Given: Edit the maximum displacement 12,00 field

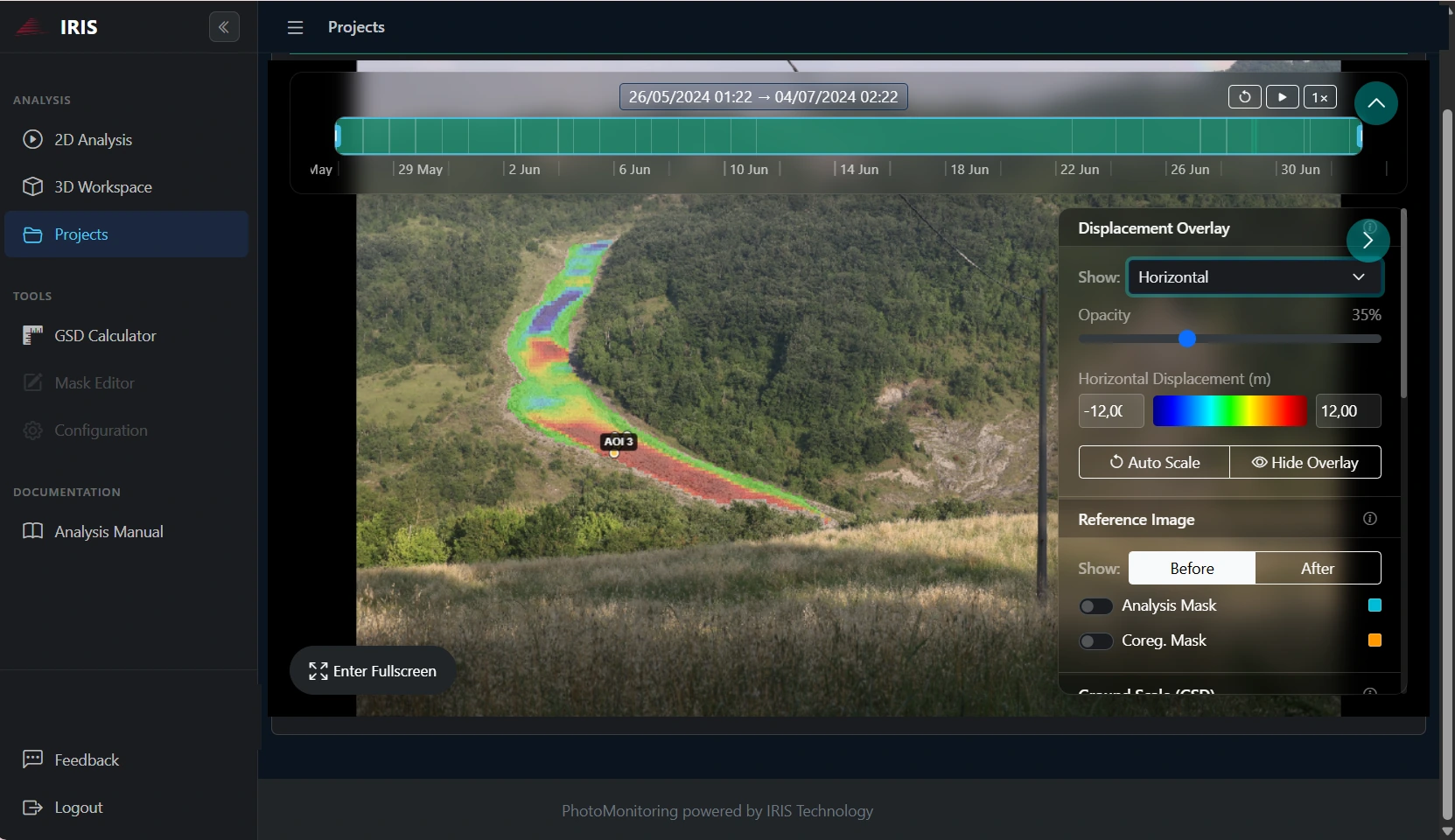Looking at the screenshot, I should pyautogui.click(x=1347, y=411).
